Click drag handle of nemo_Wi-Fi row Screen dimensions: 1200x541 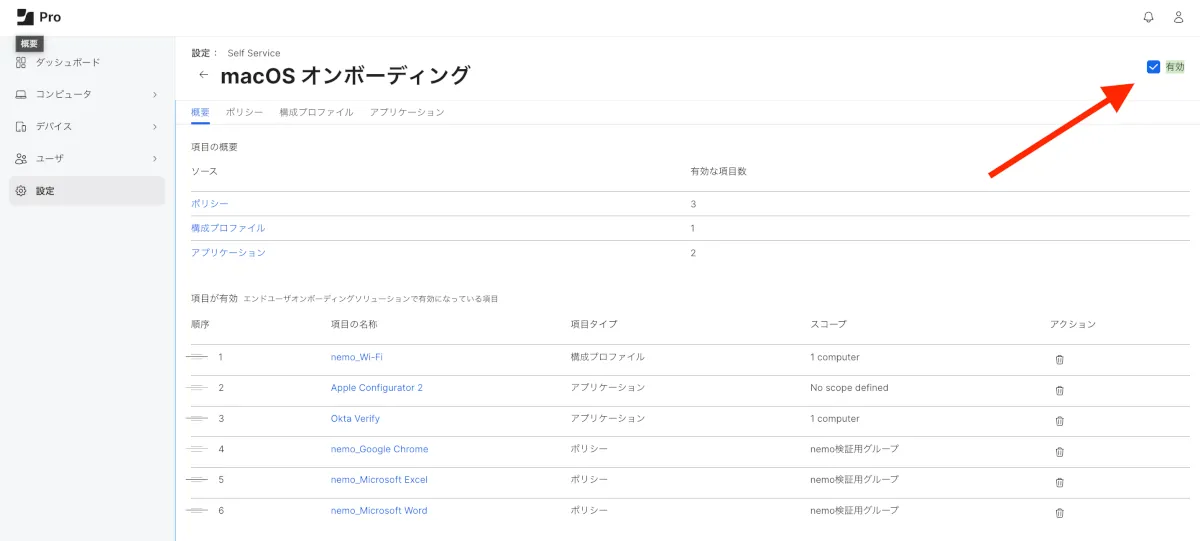(x=197, y=357)
